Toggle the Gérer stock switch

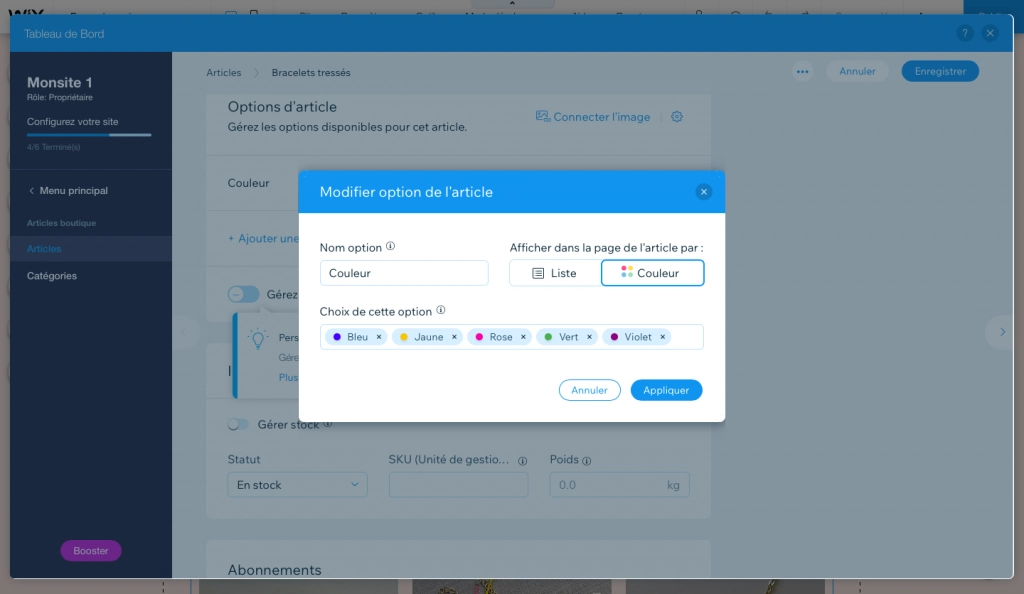pyautogui.click(x=238, y=424)
